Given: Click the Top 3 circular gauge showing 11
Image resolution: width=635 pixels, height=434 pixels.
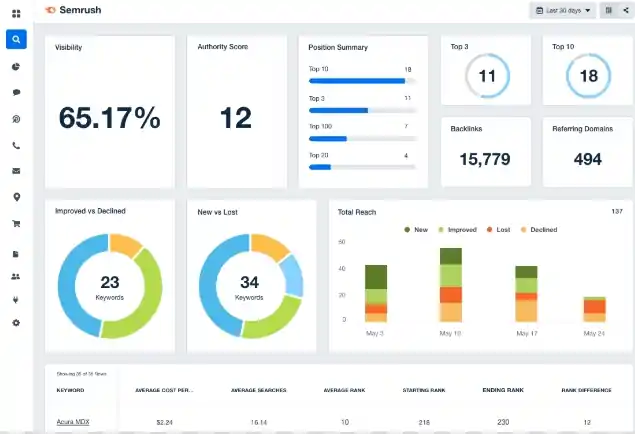Looking at the screenshot, I should (x=487, y=76).
